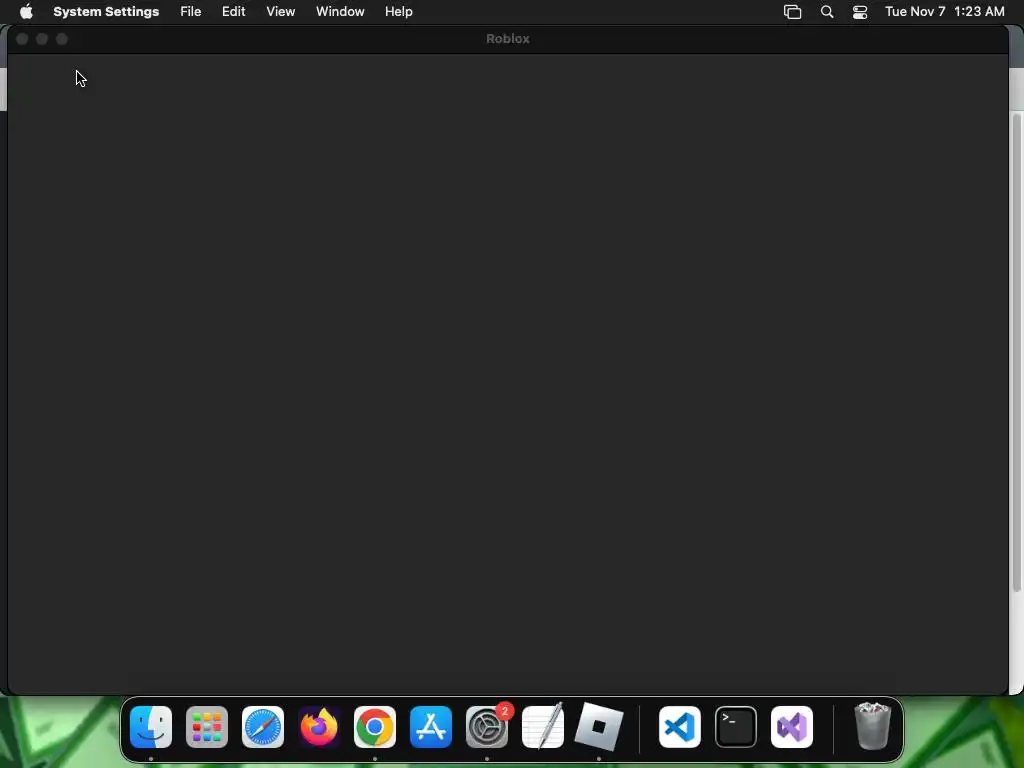Click the date and time in menu bar

pyautogui.click(x=944, y=12)
